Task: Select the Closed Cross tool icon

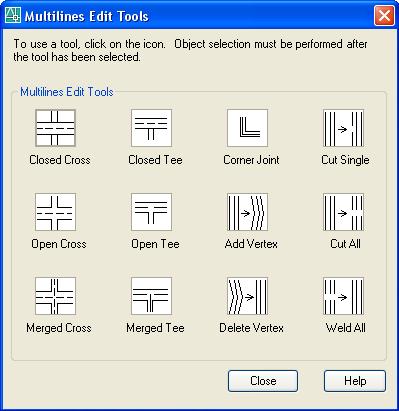Action: tap(55, 128)
